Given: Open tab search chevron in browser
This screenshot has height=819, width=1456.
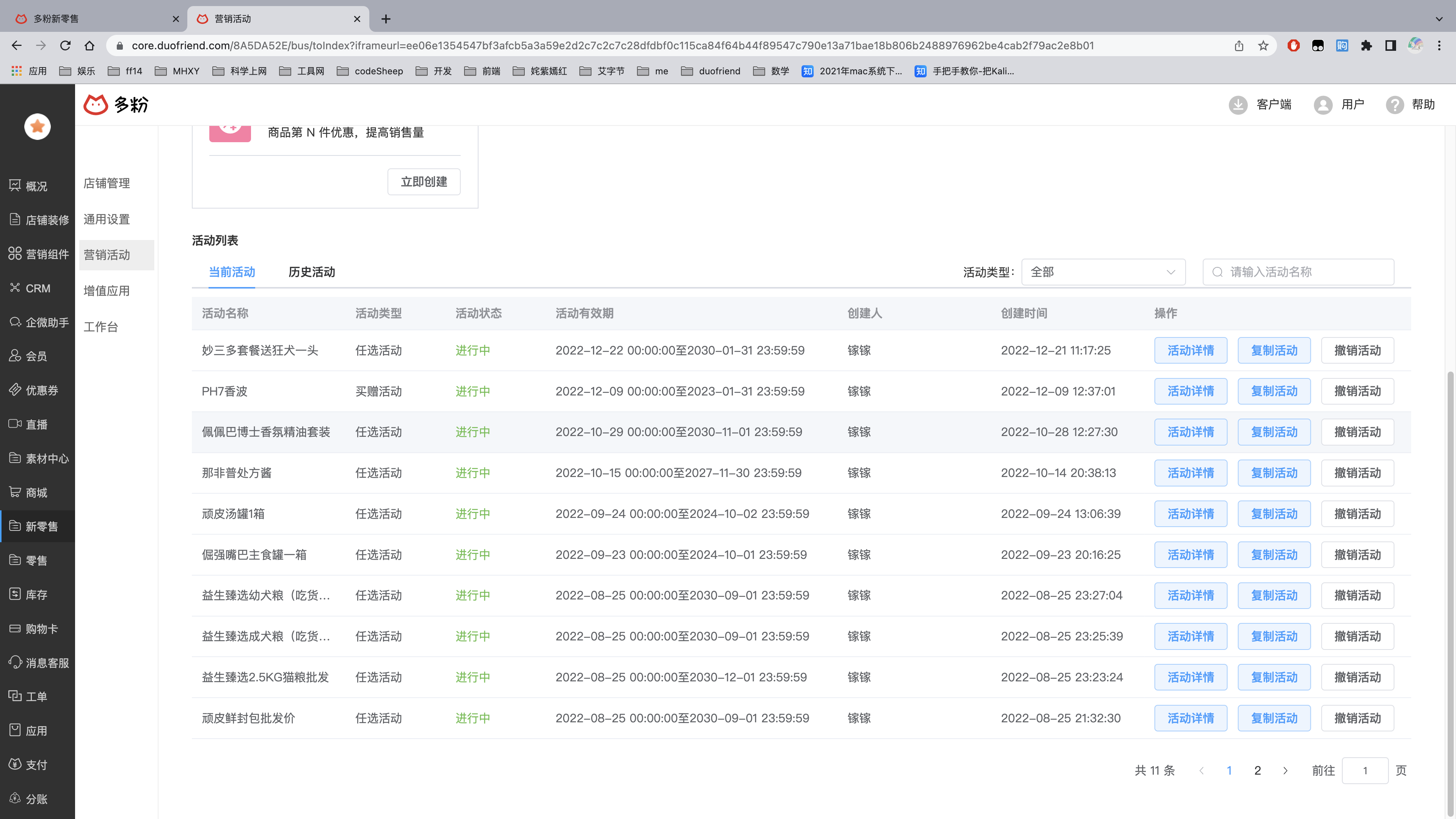Looking at the screenshot, I should pos(1439,19).
